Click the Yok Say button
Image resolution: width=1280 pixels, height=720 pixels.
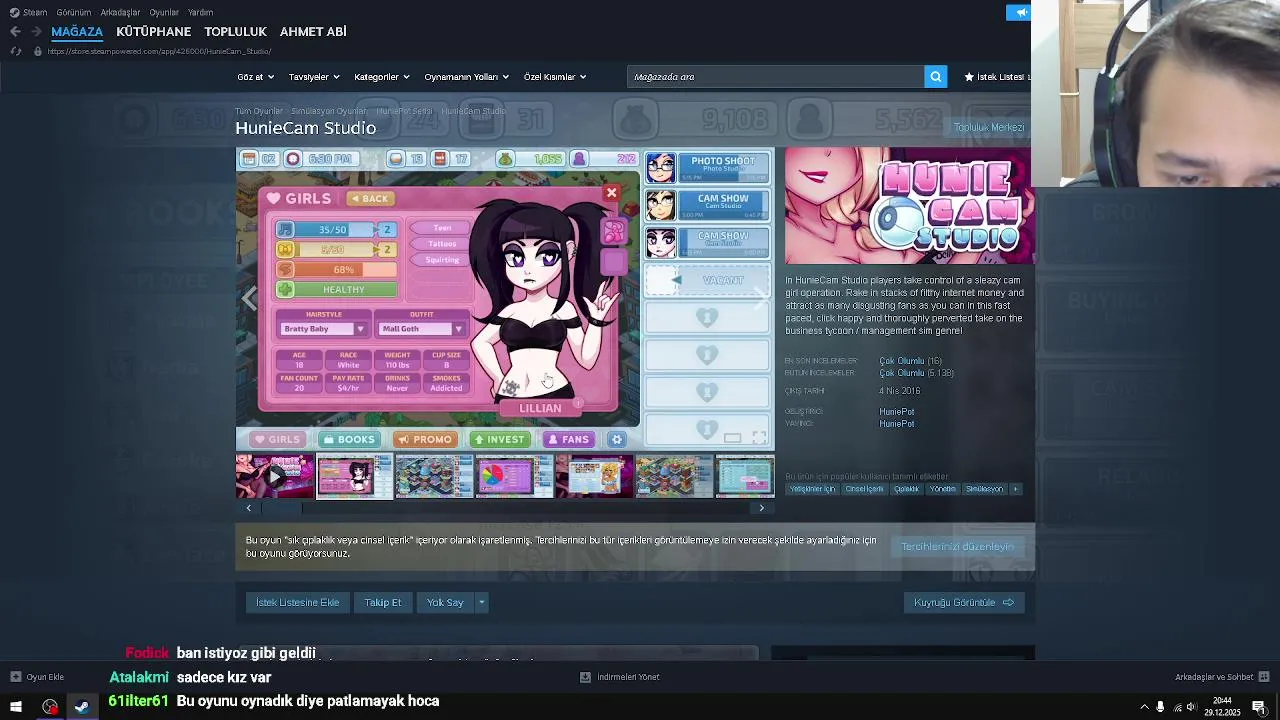pos(445,602)
